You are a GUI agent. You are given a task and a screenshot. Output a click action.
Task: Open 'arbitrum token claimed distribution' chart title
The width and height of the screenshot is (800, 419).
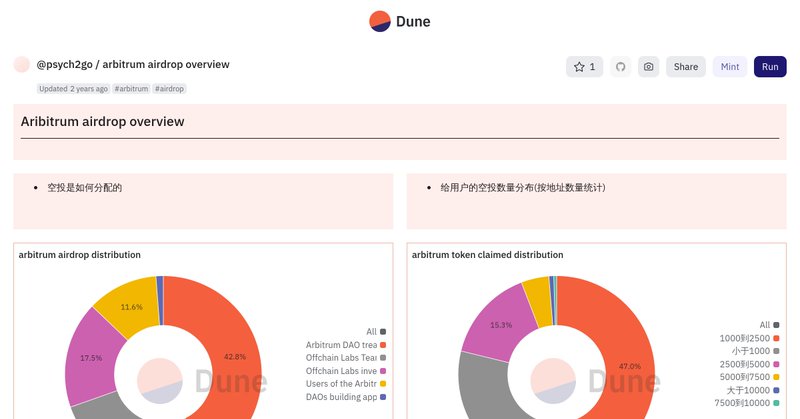487,255
